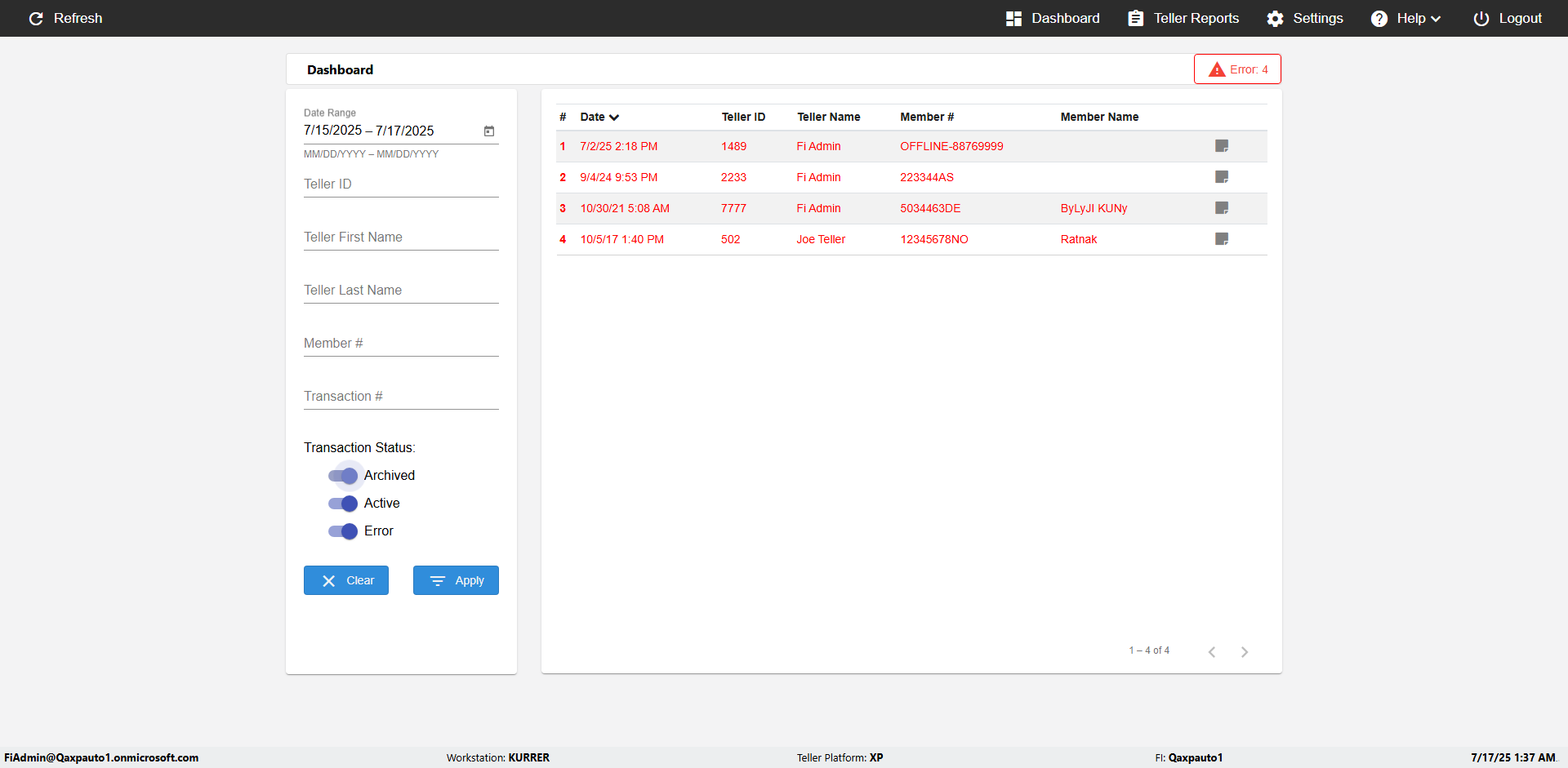
Task: Select date 9/4/24 9:53 PM cell
Action: 618,177
